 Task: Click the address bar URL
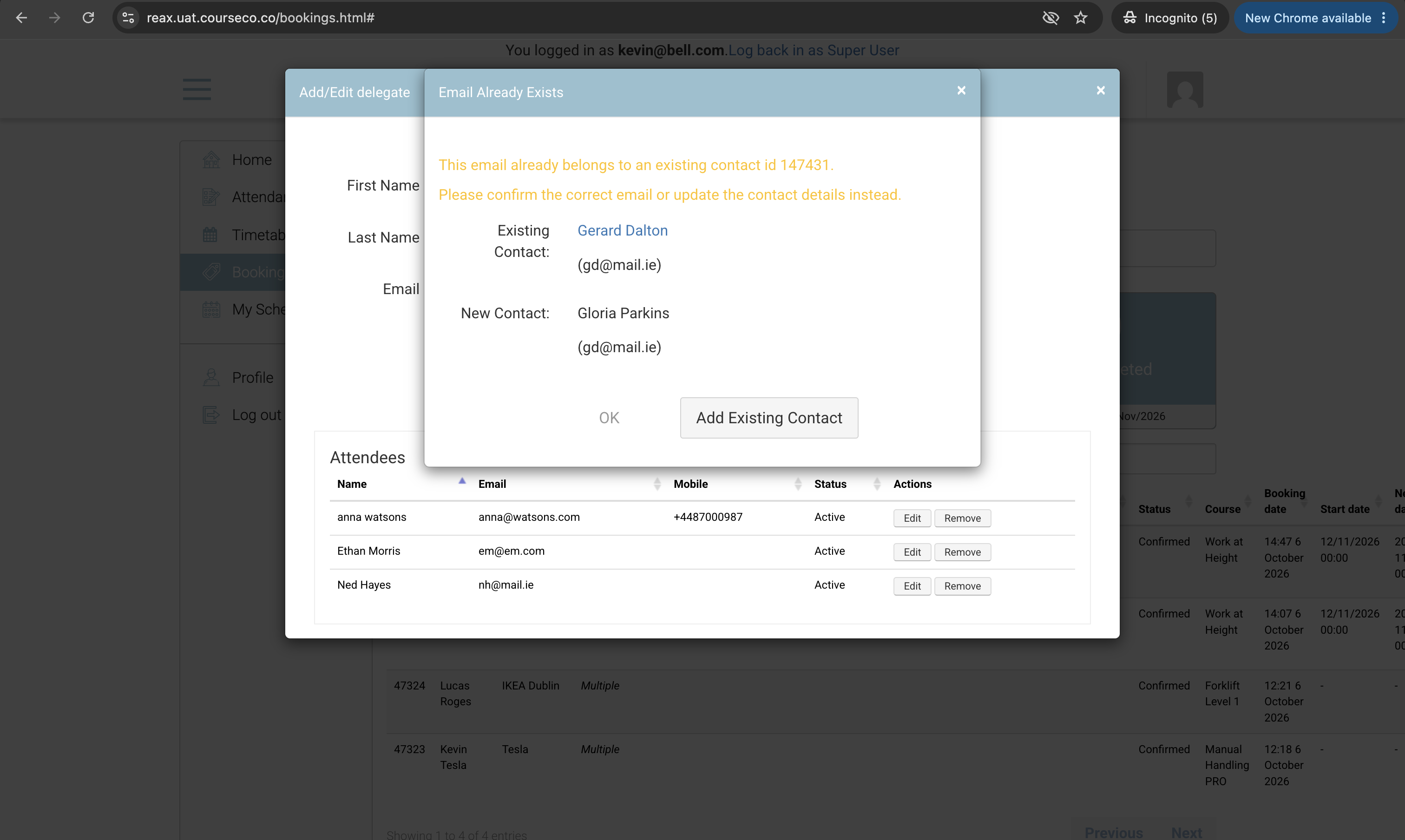tap(260, 18)
